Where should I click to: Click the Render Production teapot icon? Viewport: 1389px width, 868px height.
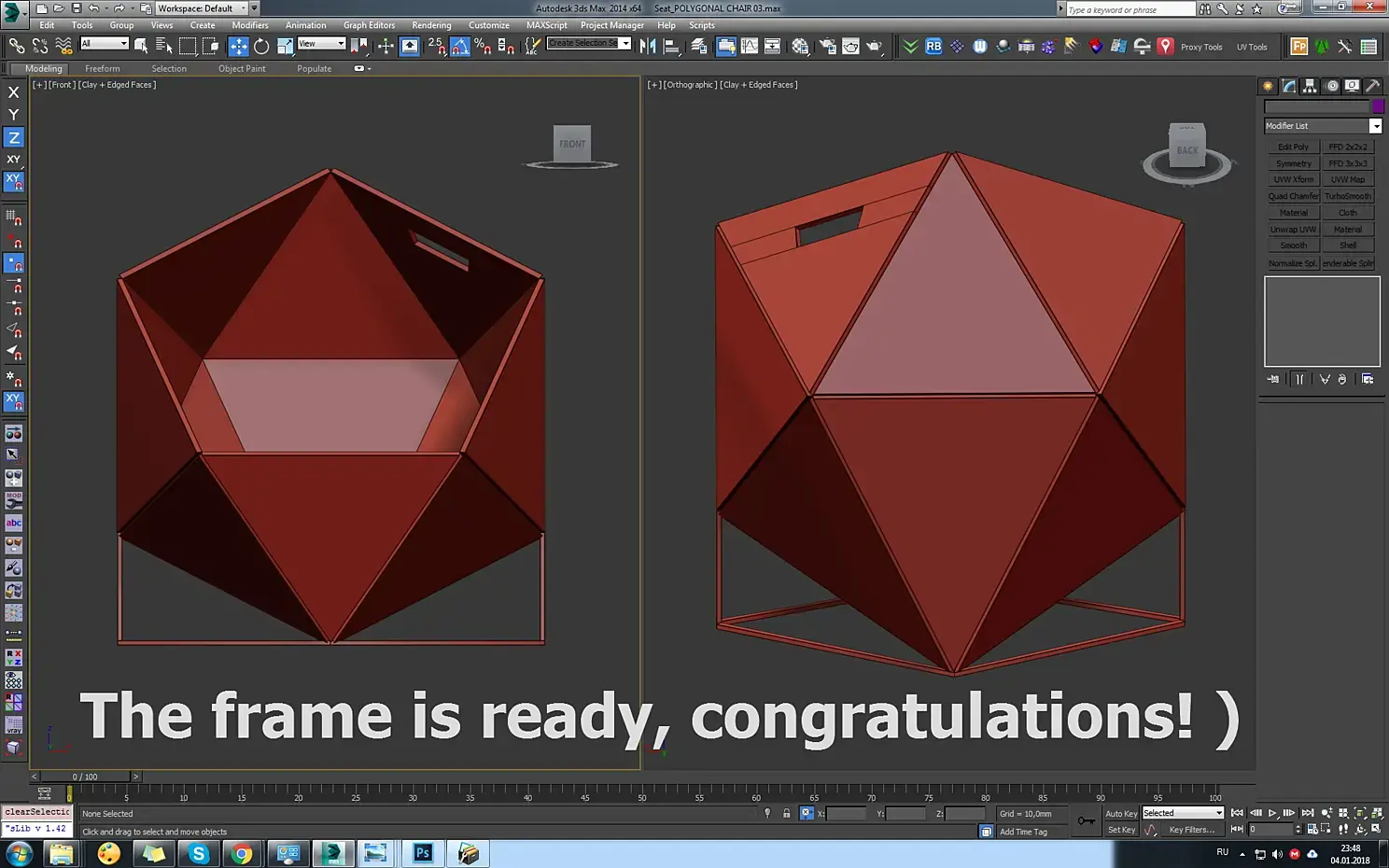(874, 46)
